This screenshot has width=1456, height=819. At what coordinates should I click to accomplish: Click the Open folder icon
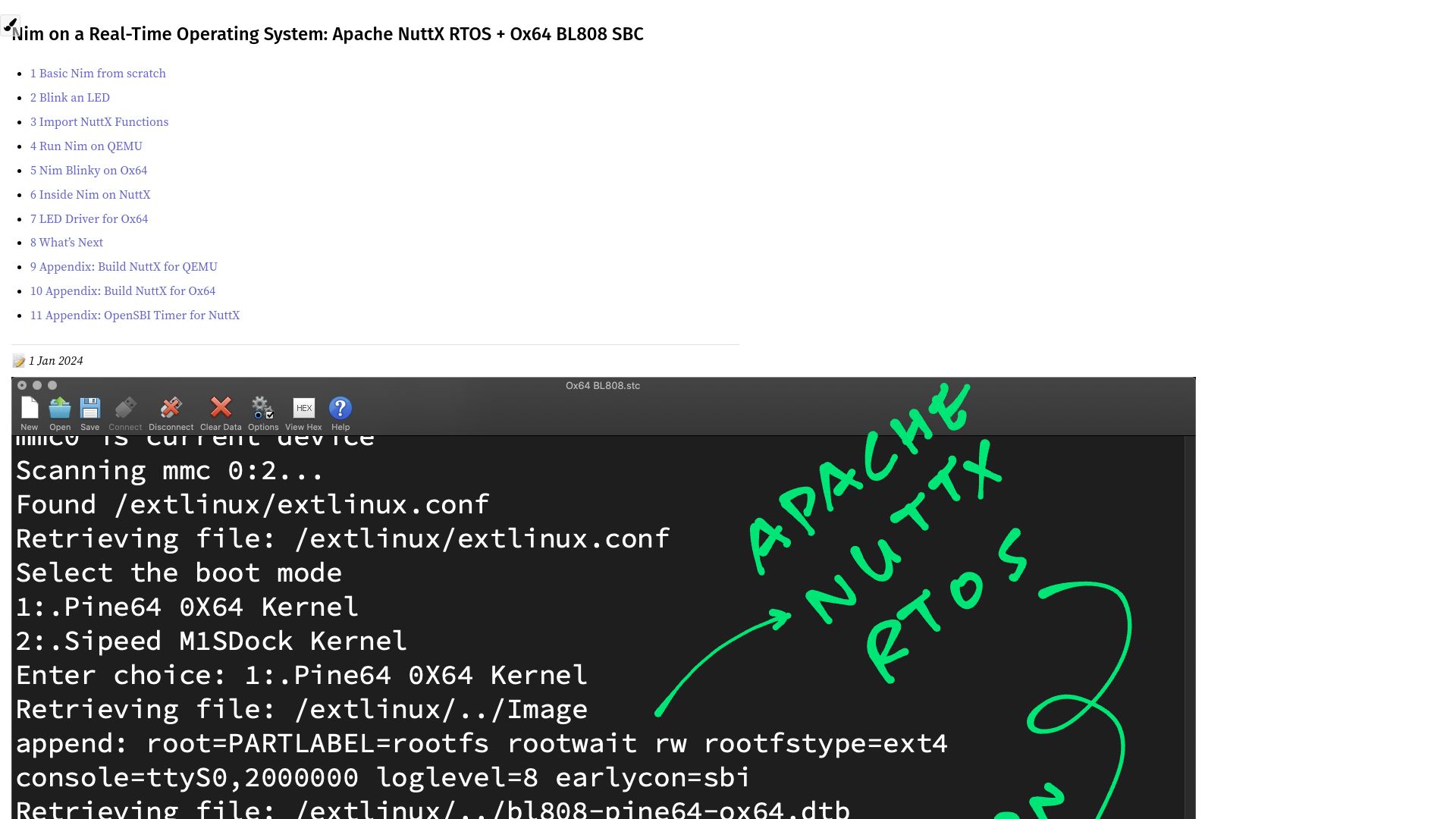[60, 408]
